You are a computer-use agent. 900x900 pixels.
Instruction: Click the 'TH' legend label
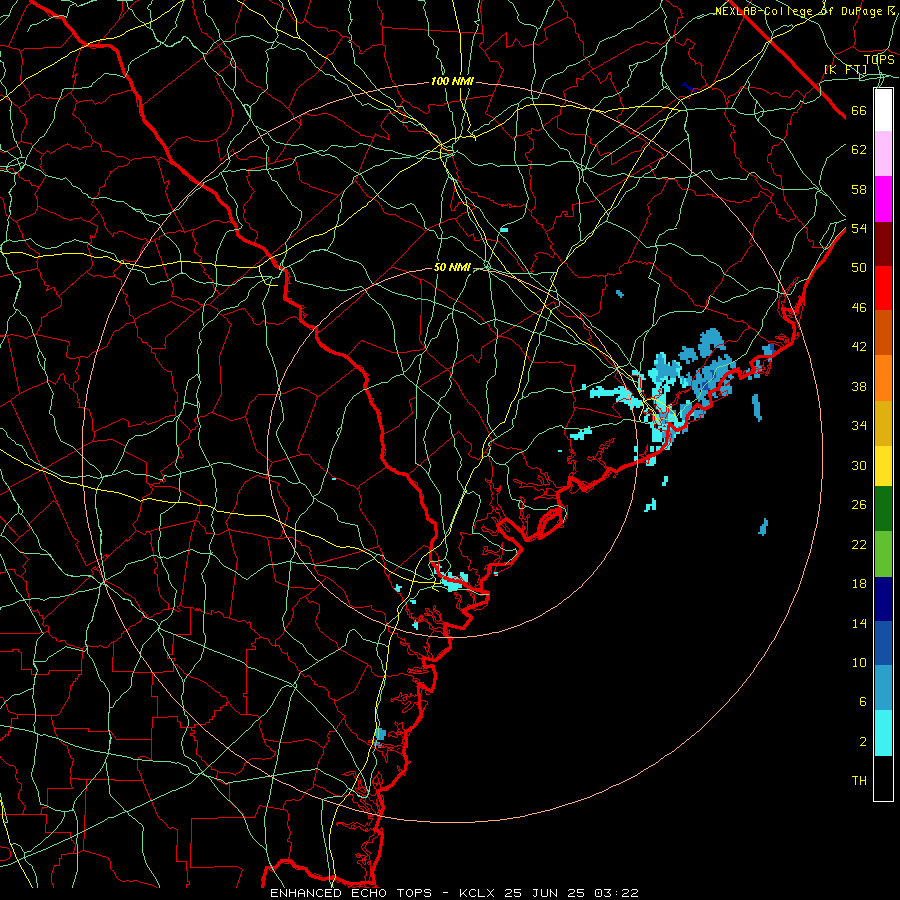click(859, 781)
